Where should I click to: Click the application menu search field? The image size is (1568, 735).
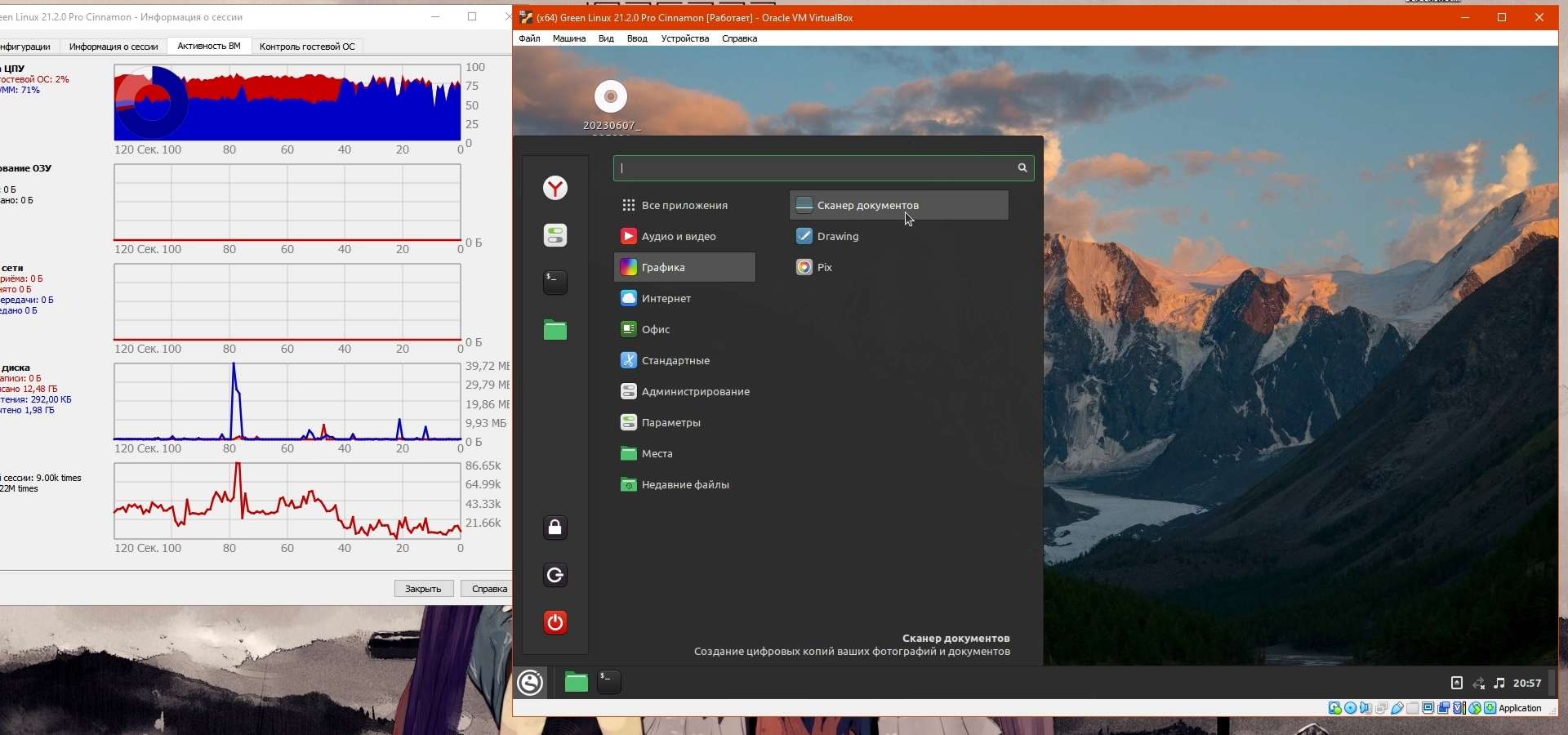[817, 168]
